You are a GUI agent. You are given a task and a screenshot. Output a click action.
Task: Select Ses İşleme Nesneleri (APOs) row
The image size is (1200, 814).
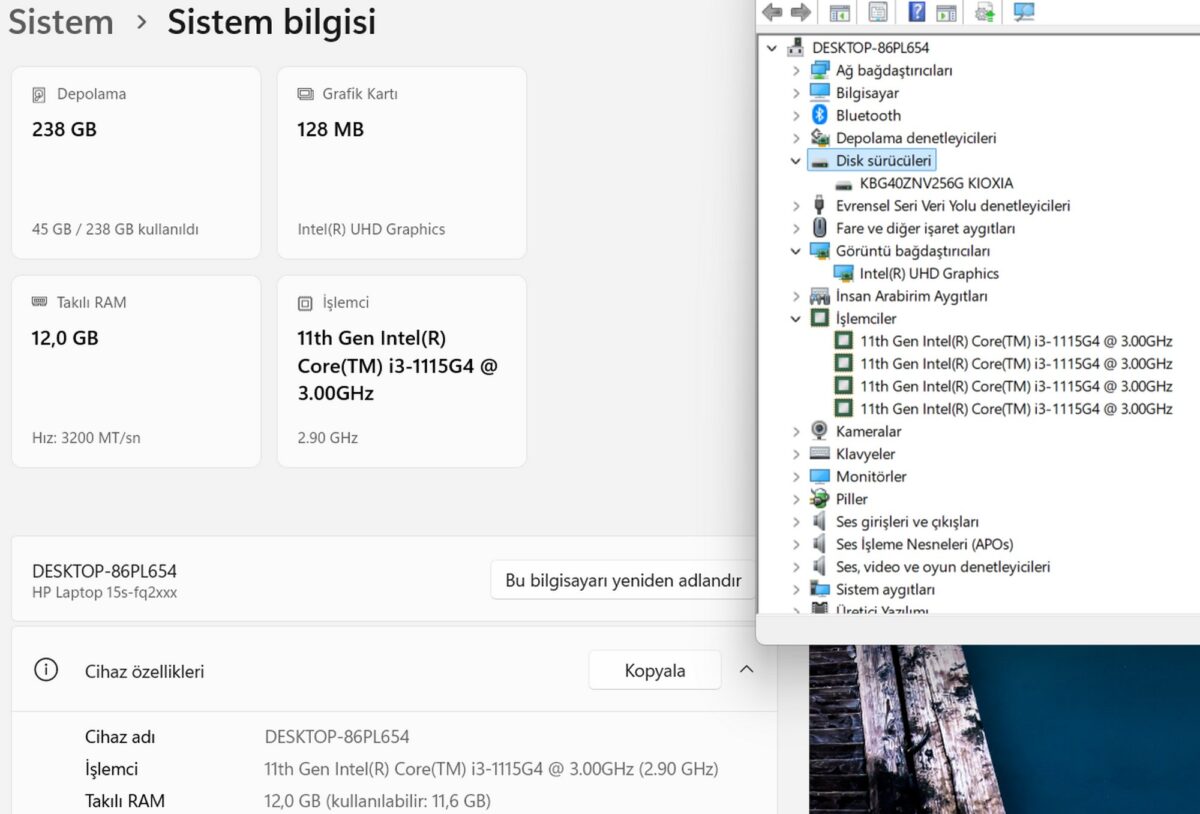924,544
